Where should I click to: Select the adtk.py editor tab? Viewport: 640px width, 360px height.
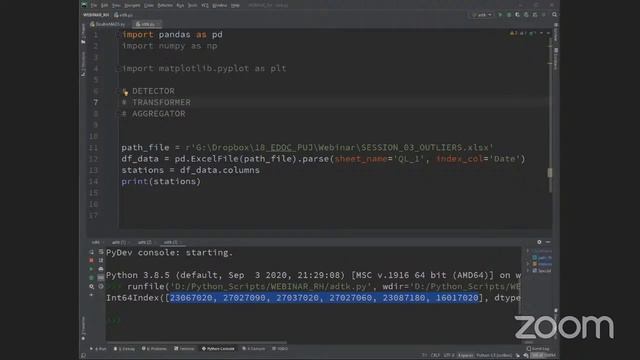147,24
